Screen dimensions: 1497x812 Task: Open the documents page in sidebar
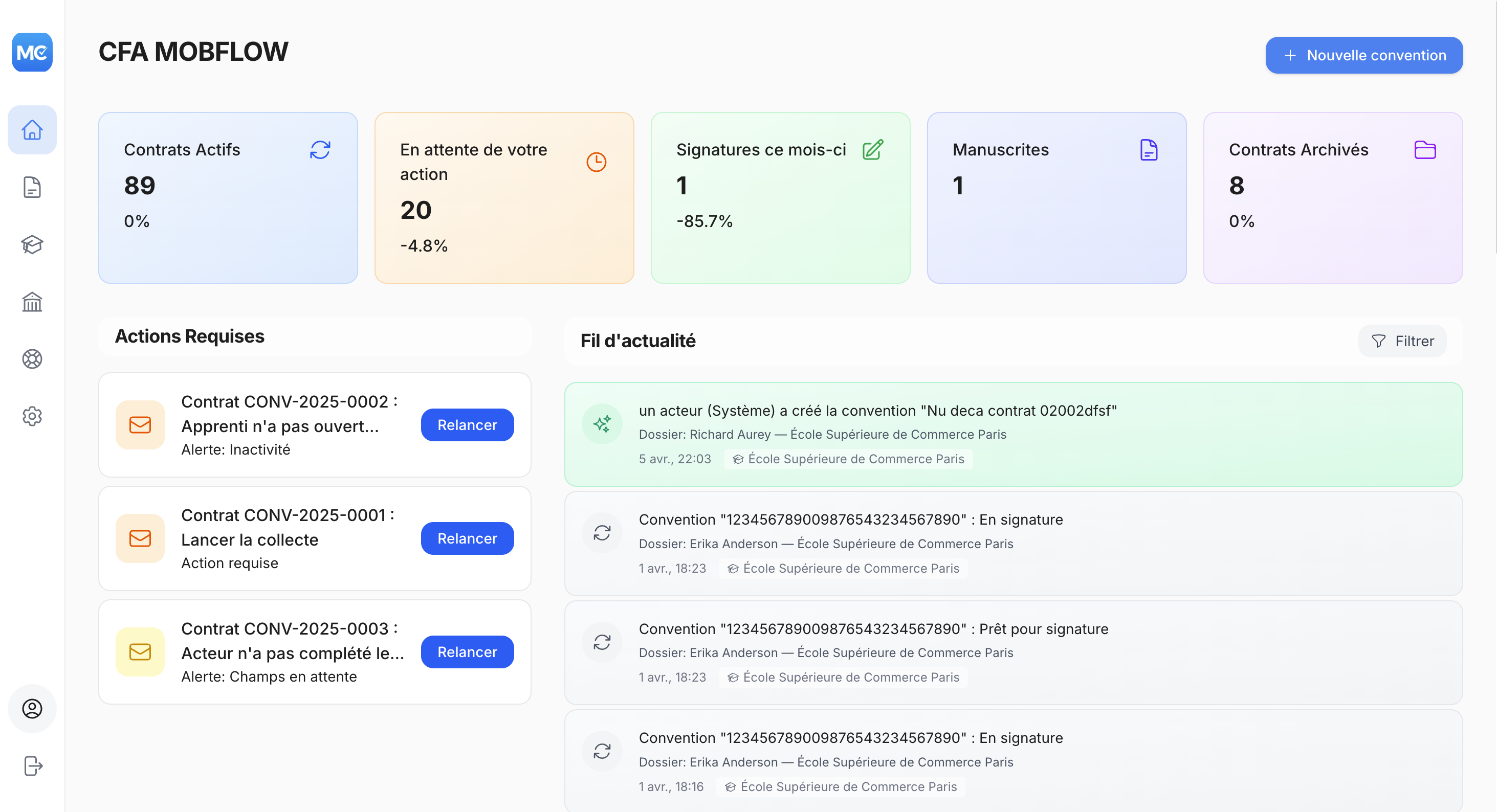[x=32, y=187]
